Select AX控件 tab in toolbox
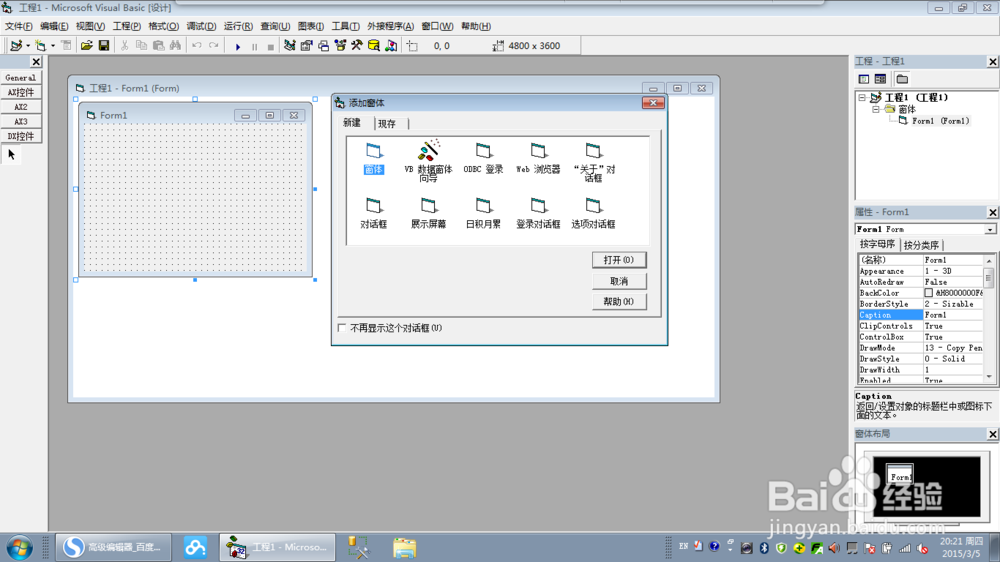Screen dimensions: 1000x562 (20, 92)
